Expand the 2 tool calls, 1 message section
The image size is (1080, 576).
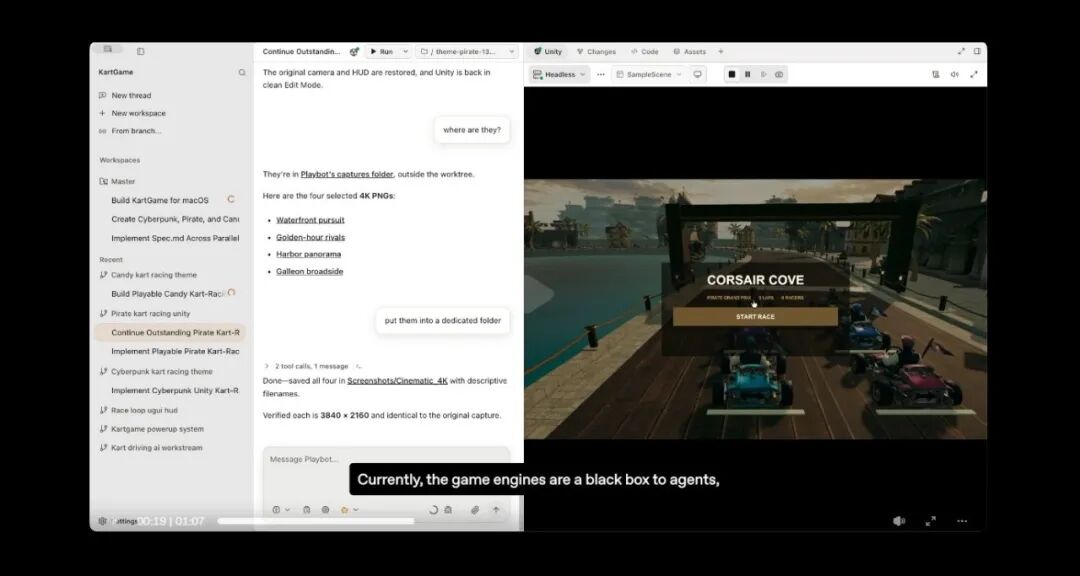click(x=311, y=367)
